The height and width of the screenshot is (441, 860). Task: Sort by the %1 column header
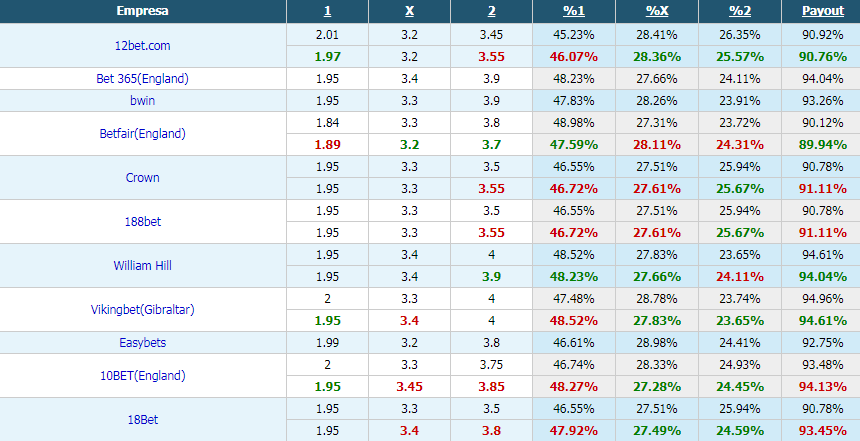click(x=574, y=11)
